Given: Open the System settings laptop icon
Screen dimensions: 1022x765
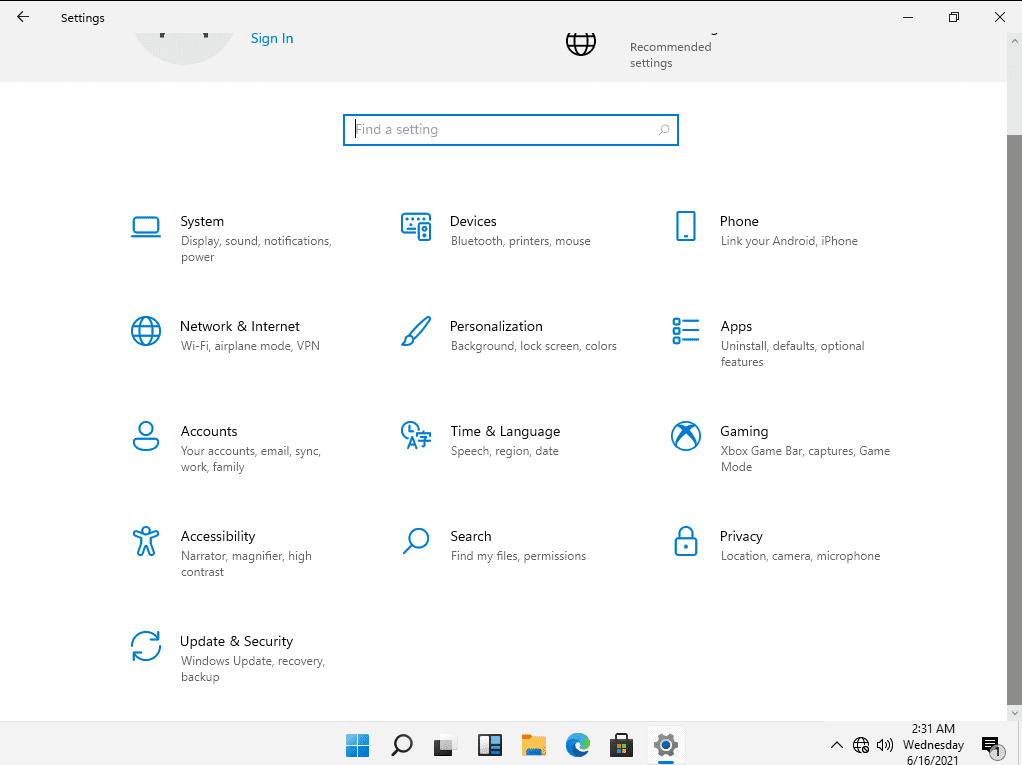Looking at the screenshot, I should pyautogui.click(x=145, y=227).
